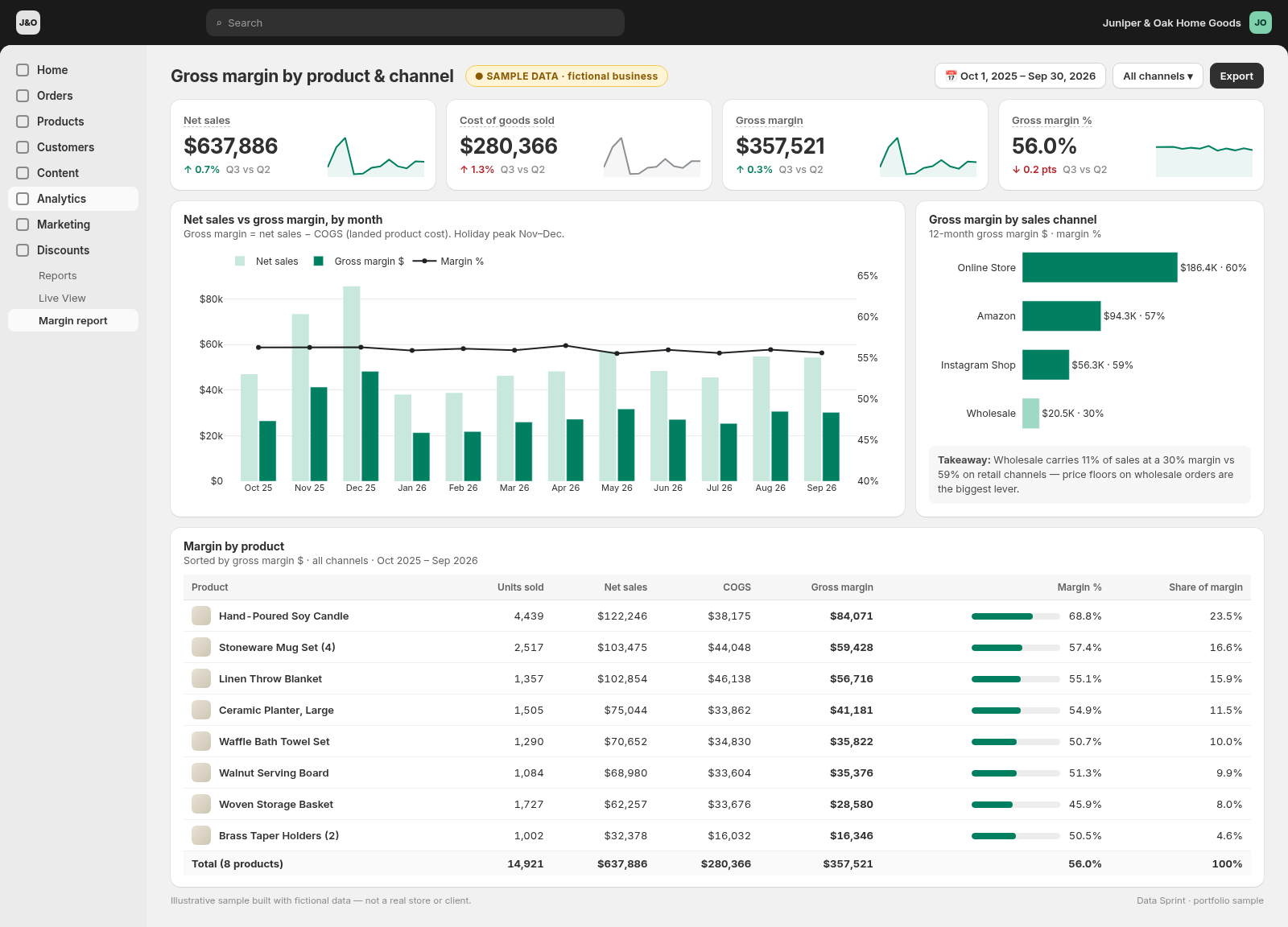Toggle the Net sales legend swatch

pos(240,261)
